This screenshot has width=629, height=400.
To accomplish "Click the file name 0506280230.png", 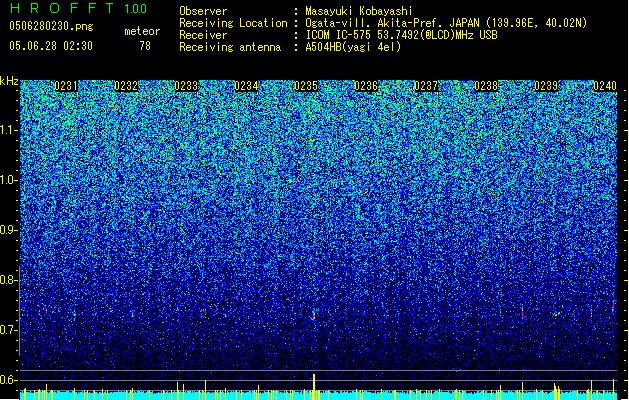I will [x=51, y=26].
